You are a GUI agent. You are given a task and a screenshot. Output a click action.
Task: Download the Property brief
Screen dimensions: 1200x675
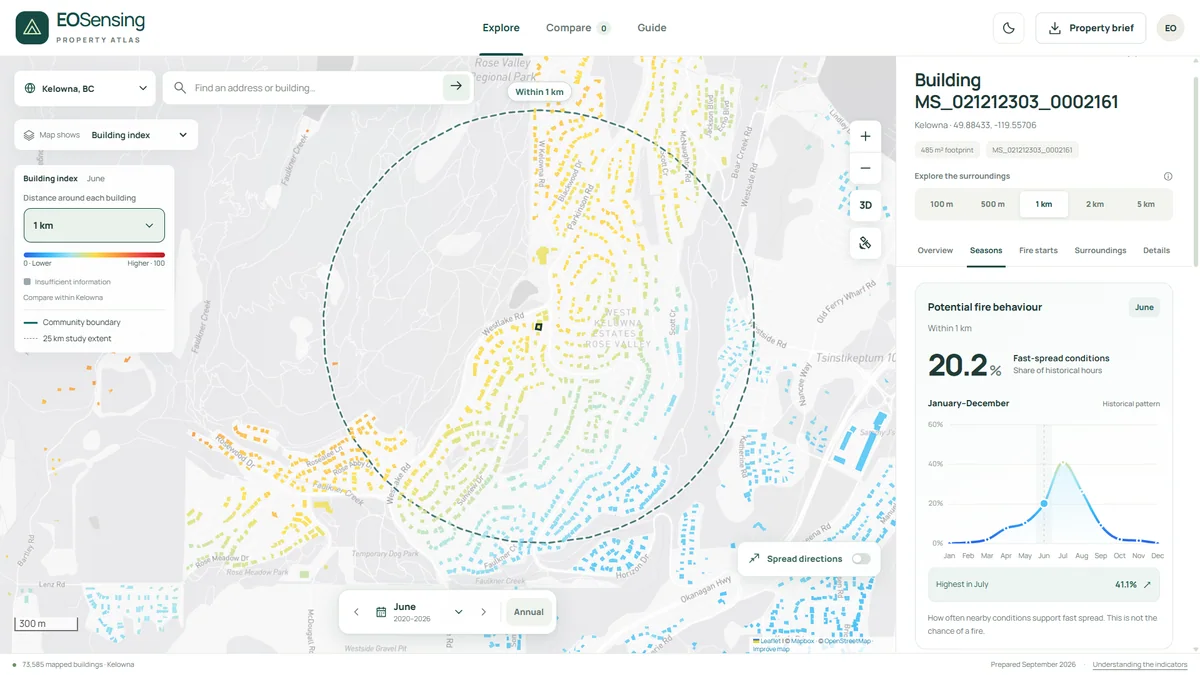(1090, 28)
